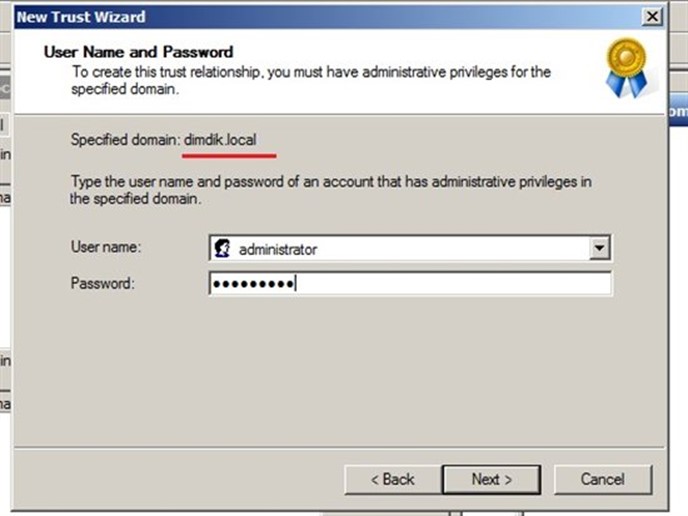This screenshot has width=688, height=516.
Task: Click the "Type the user name and password" instructions
Action: point(331,190)
